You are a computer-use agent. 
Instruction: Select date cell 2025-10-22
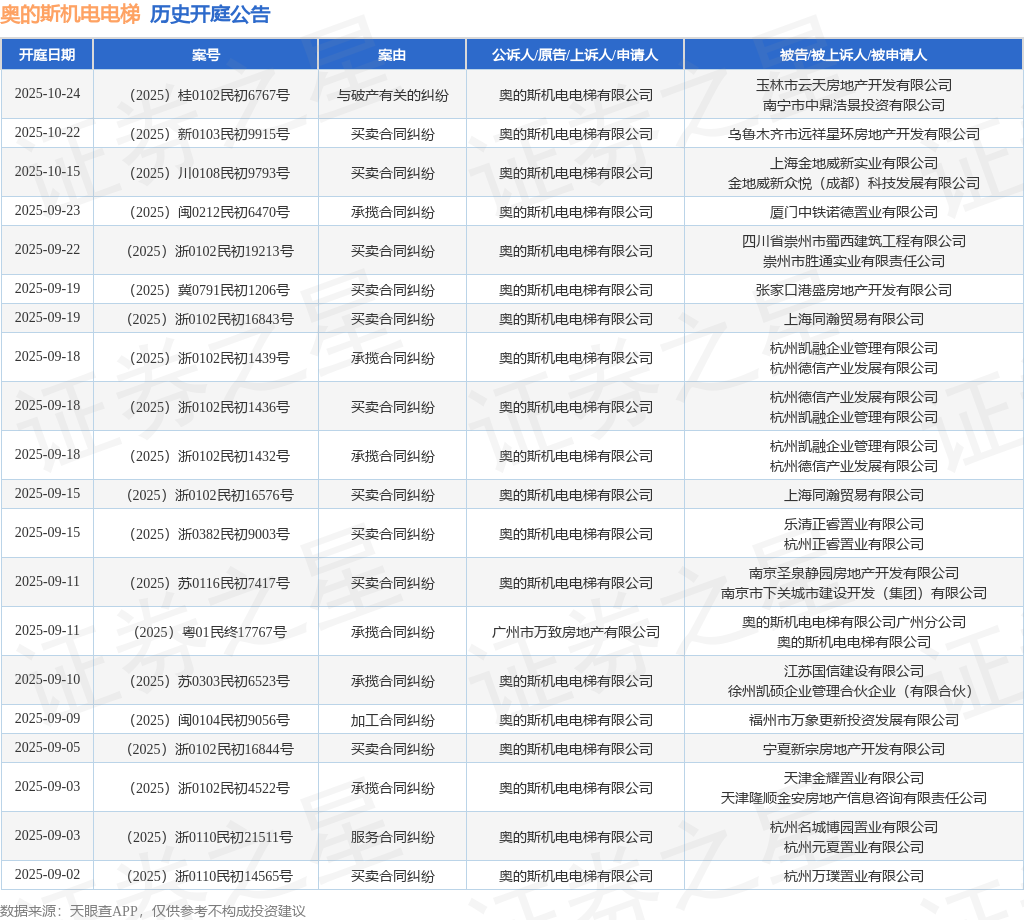point(48,133)
